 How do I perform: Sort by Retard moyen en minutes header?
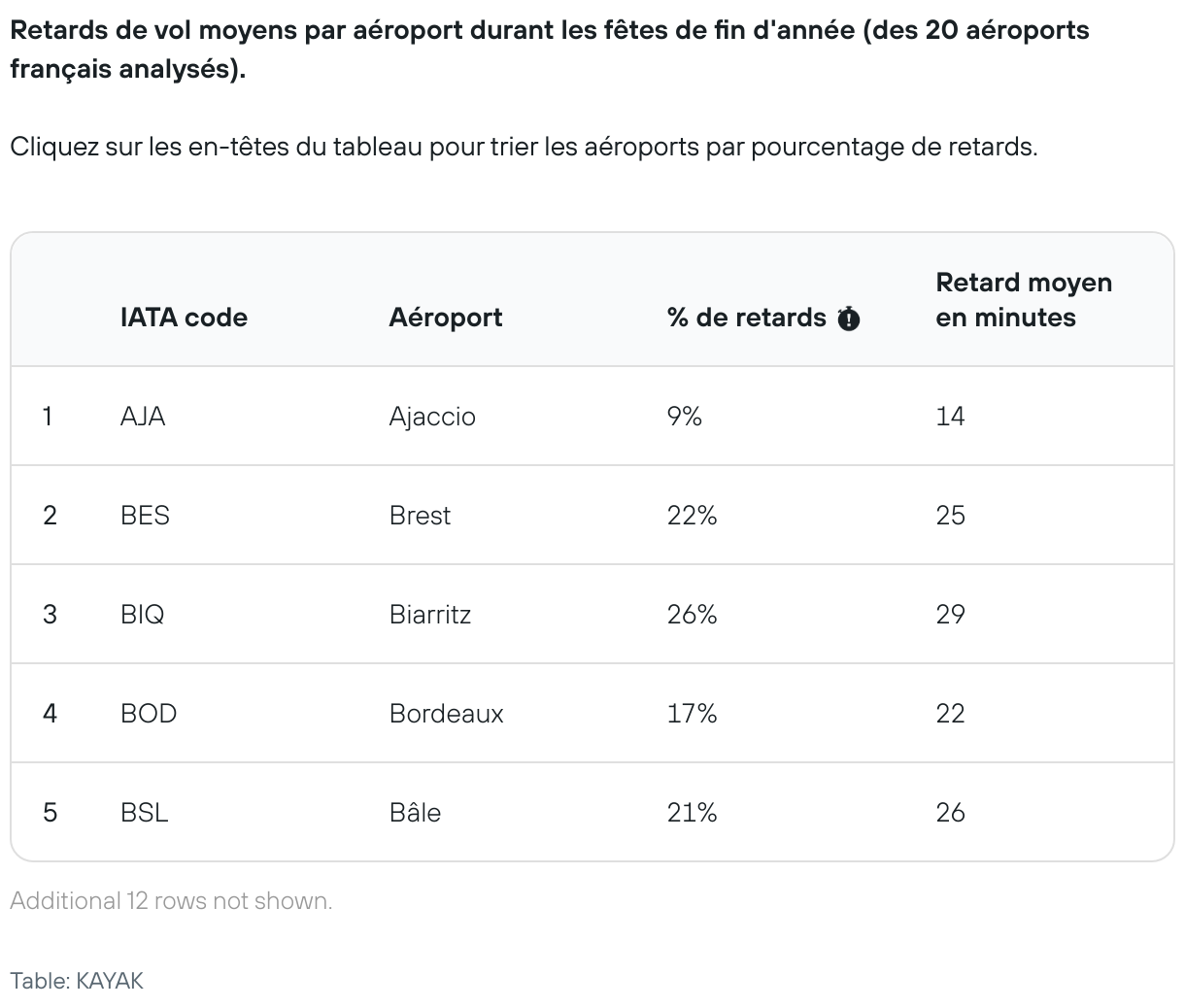(x=1024, y=300)
